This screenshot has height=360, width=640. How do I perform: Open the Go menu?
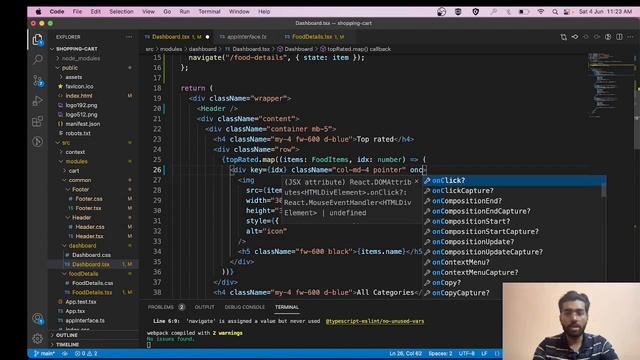click(x=167, y=12)
